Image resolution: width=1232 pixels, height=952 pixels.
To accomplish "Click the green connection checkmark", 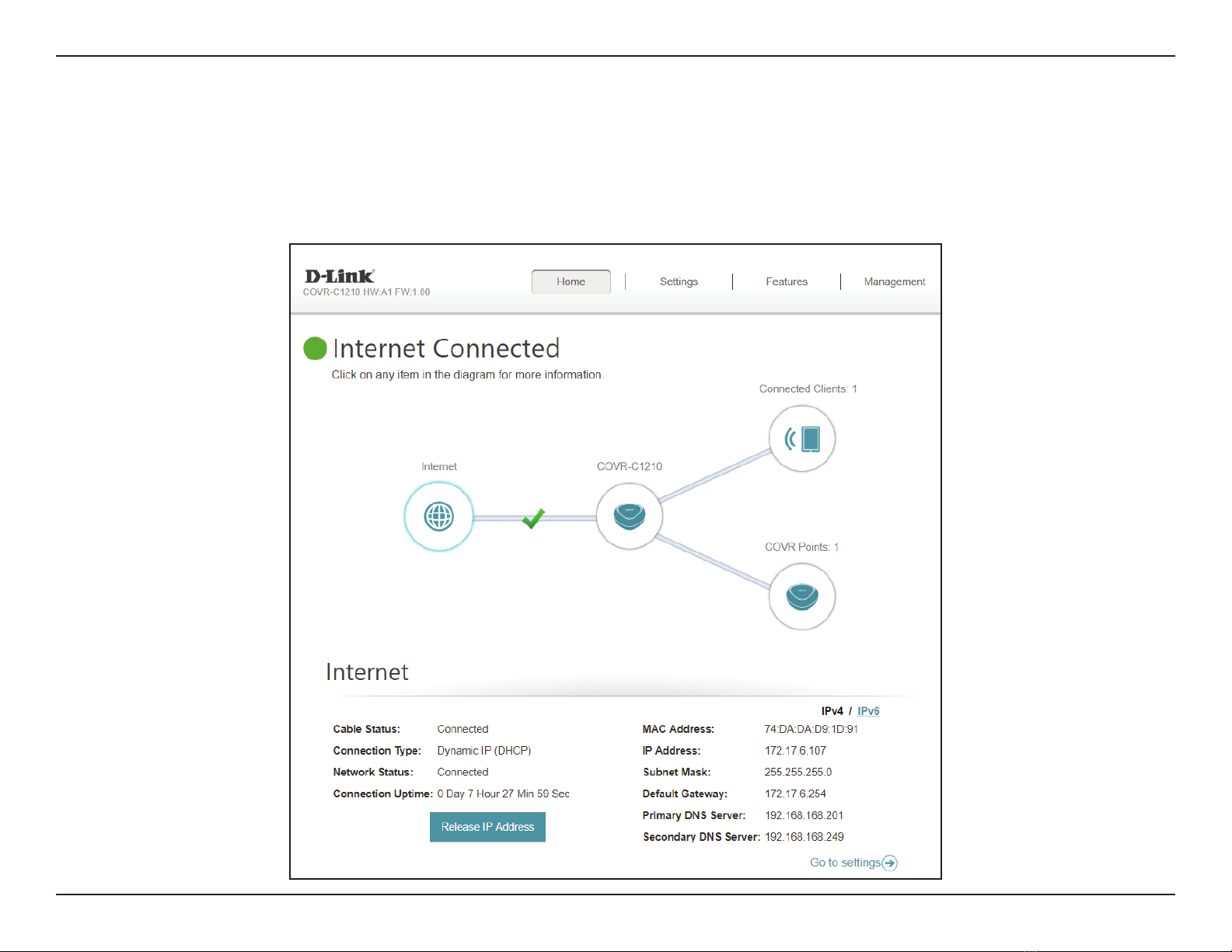I will 533,518.
